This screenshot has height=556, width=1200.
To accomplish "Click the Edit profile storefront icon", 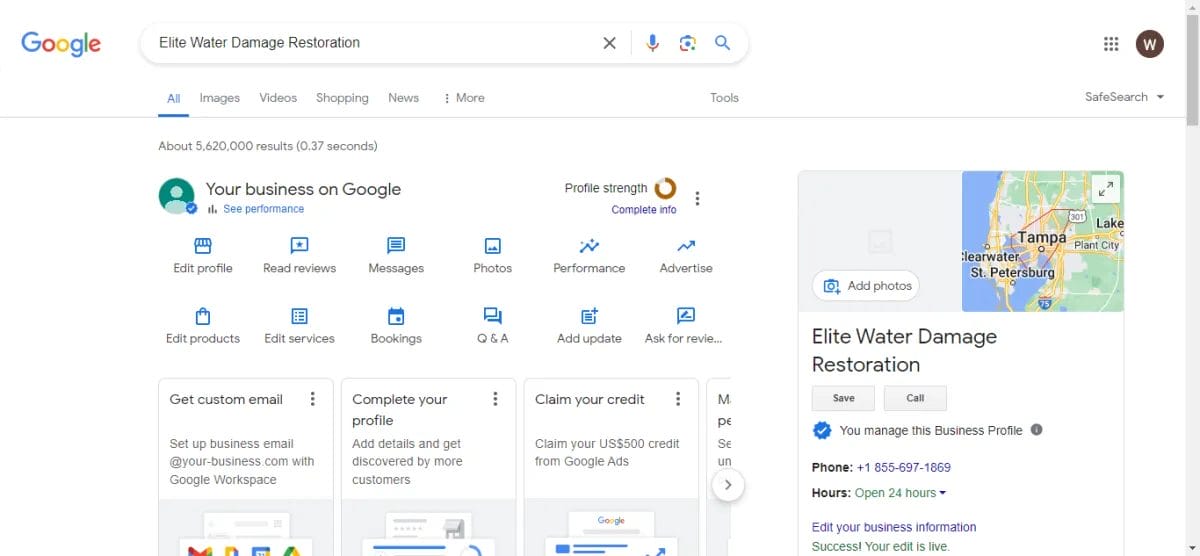I will [203, 246].
